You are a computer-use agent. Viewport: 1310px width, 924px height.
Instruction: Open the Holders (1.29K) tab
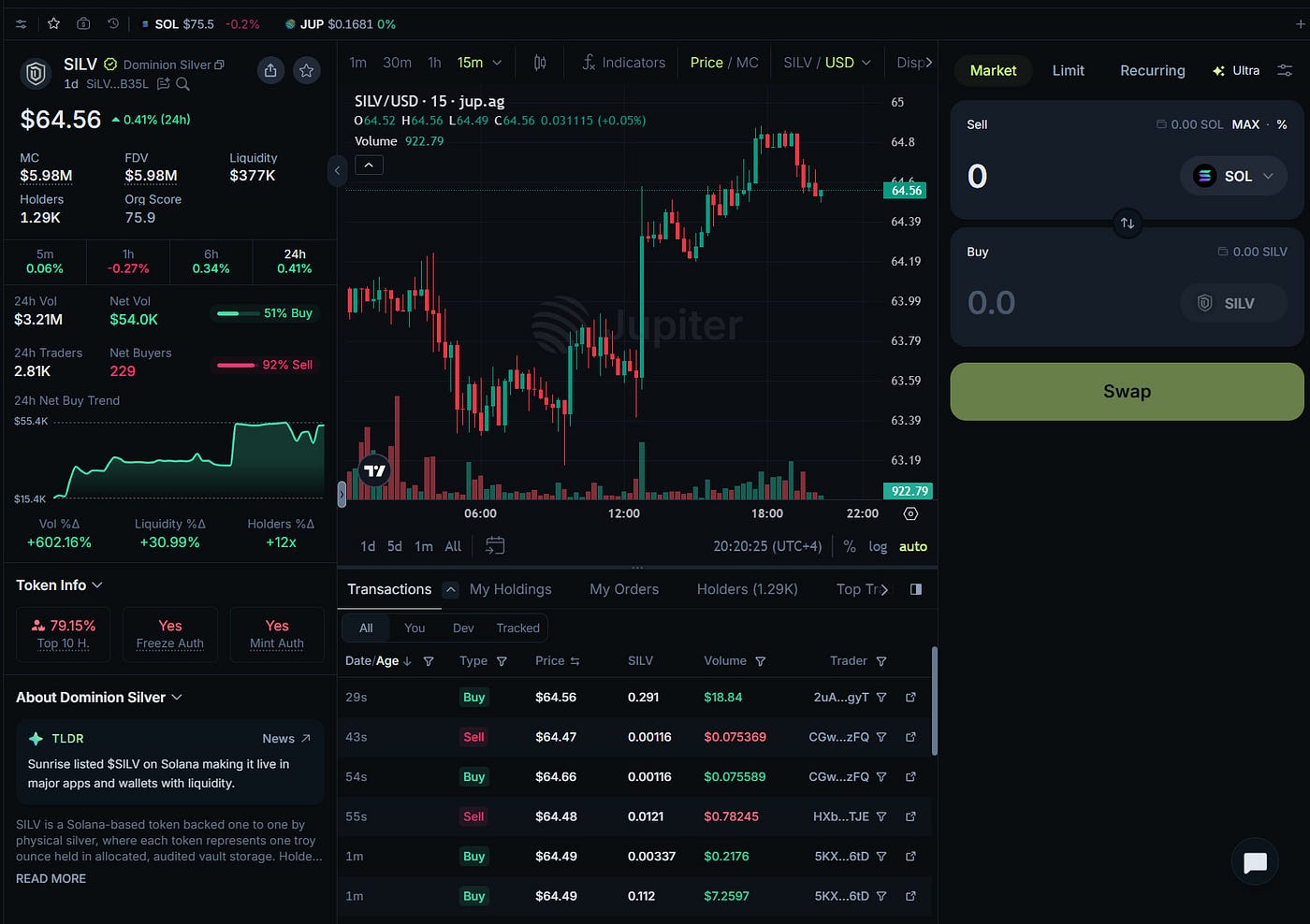coord(747,589)
